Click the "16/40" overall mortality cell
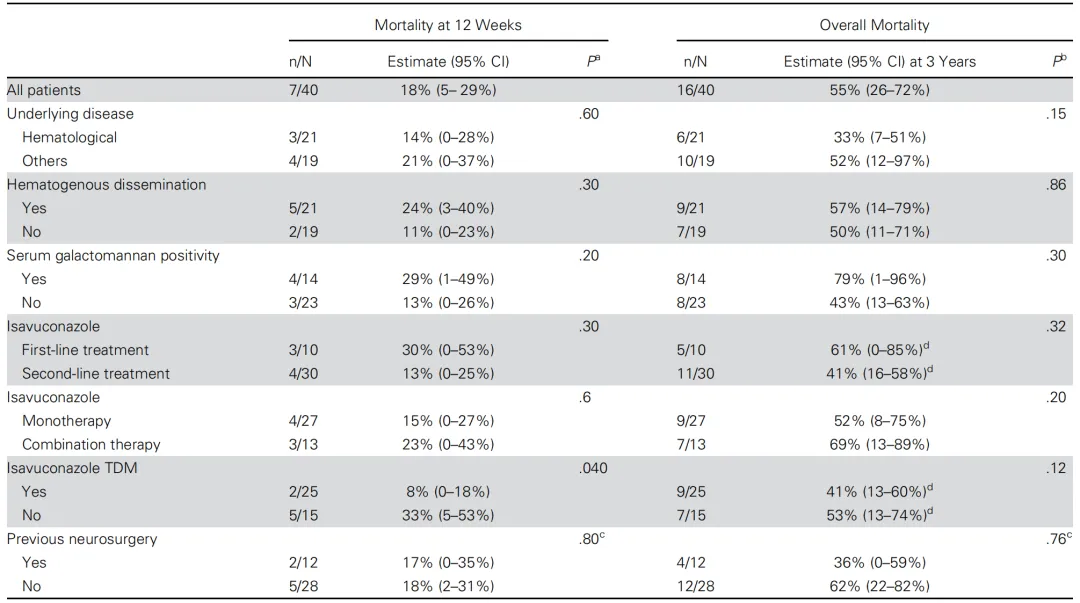This screenshot has width=1080, height=603. tap(696, 90)
